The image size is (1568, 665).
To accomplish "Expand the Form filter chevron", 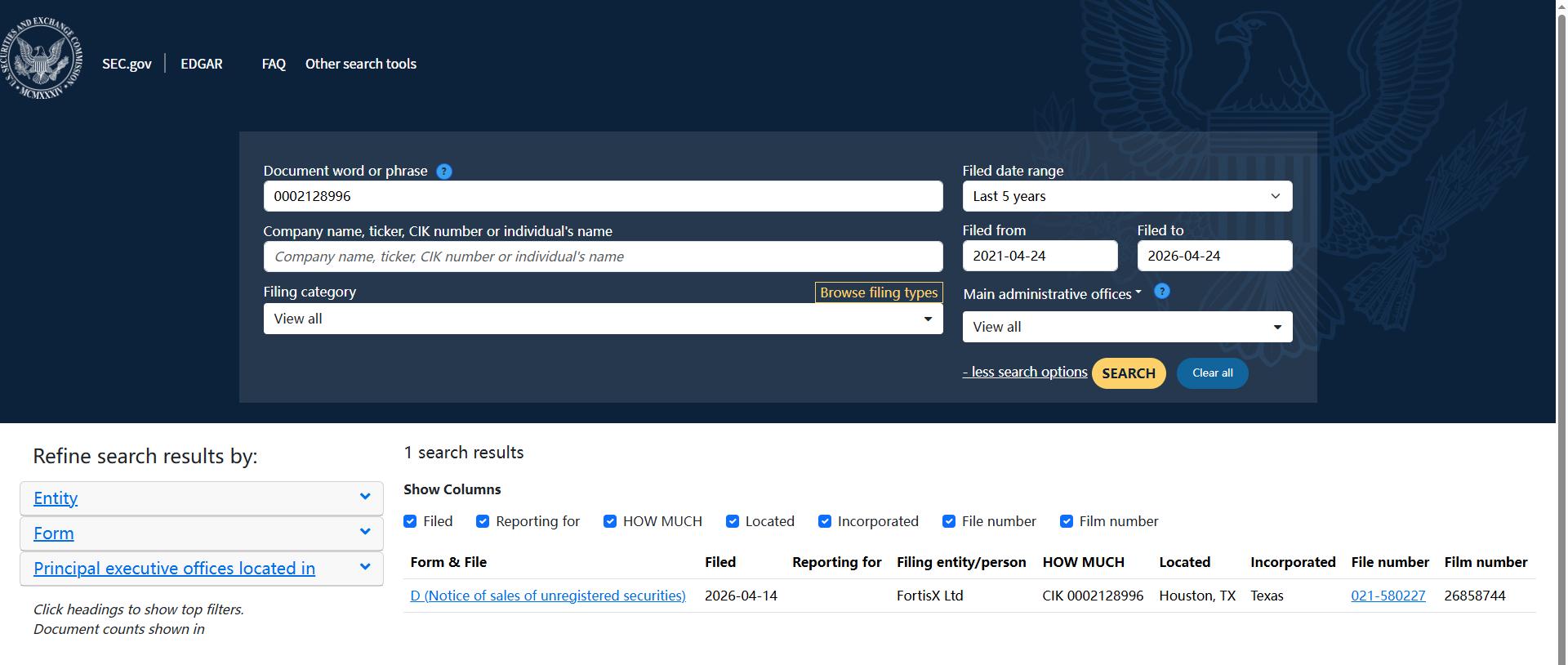I will point(365,532).
